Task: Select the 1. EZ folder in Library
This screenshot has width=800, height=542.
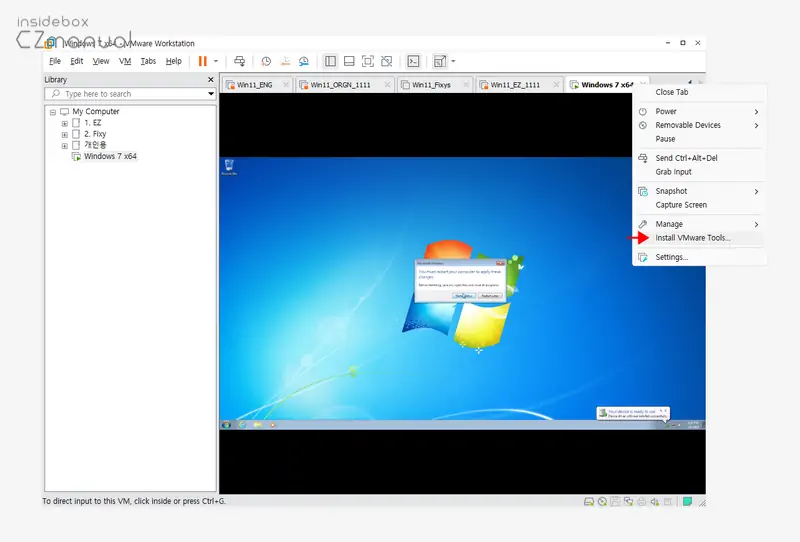Action: tap(92, 123)
